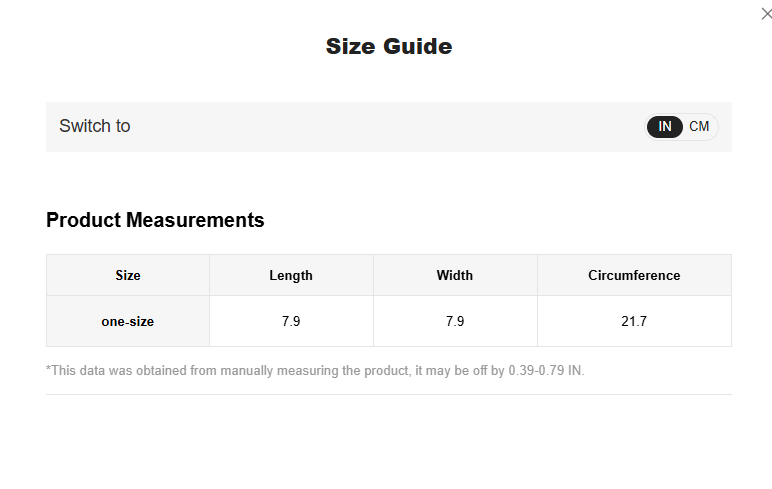Click the asterisk starting the measurement footnote
The image size is (772, 489).
pos(49,369)
